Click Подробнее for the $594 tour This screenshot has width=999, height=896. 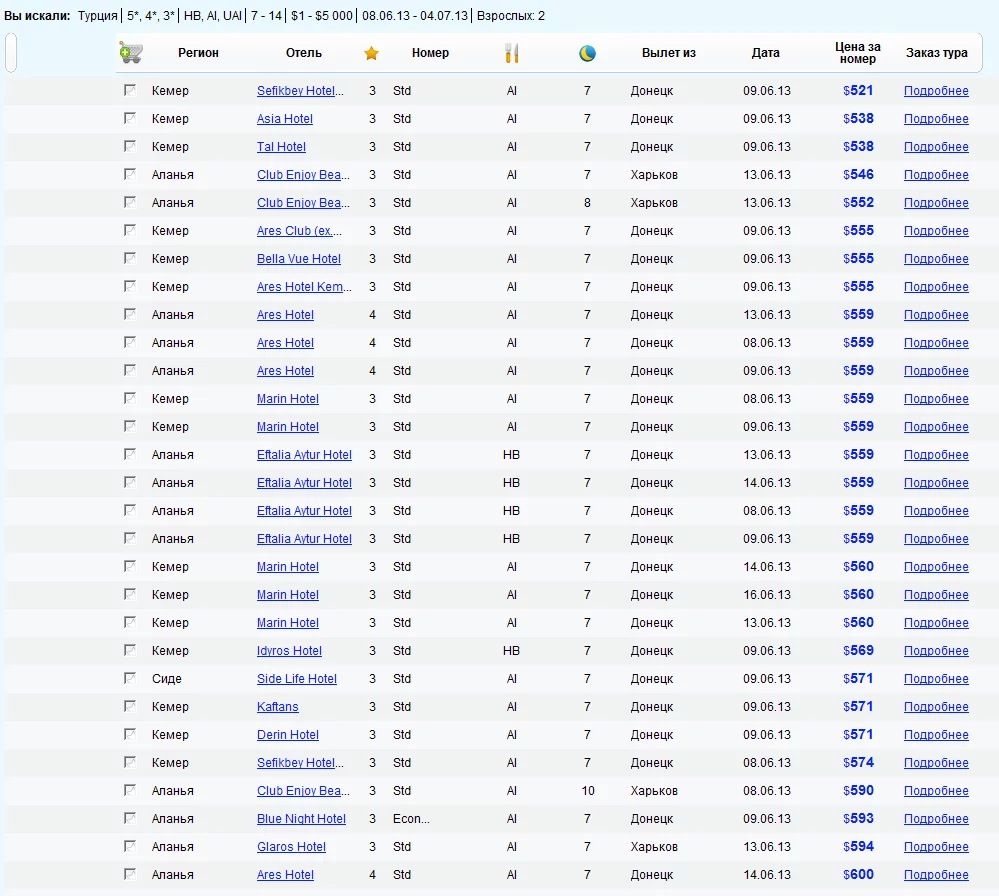(936, 847)
